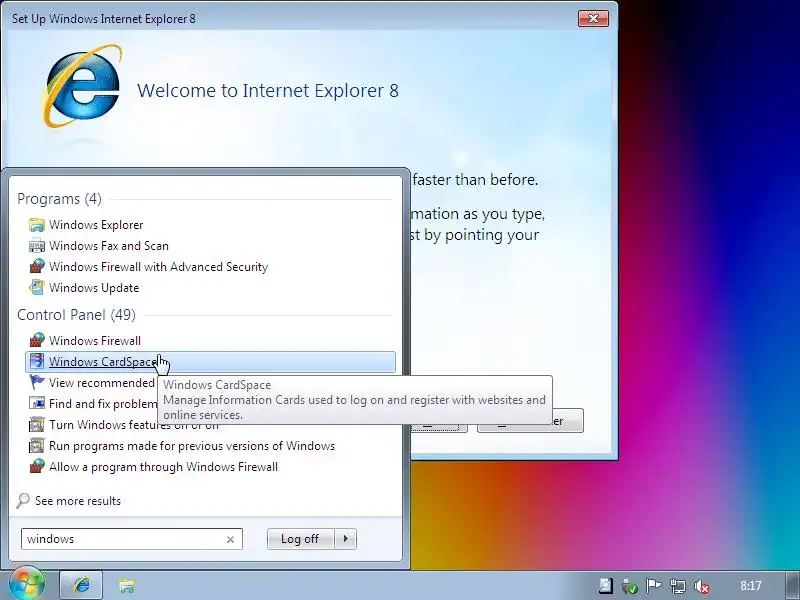The width and height of the screenshot is (800, 600).
Task: Click the Windows Update icon
Action: [37, 287]
